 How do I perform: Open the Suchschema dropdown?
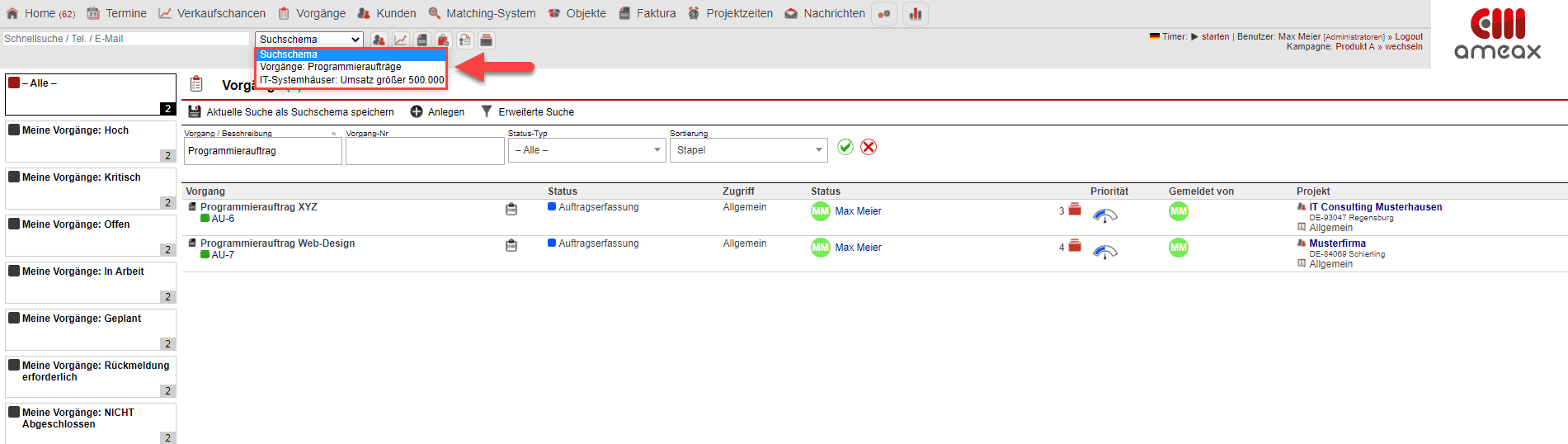tap(309, 40)
